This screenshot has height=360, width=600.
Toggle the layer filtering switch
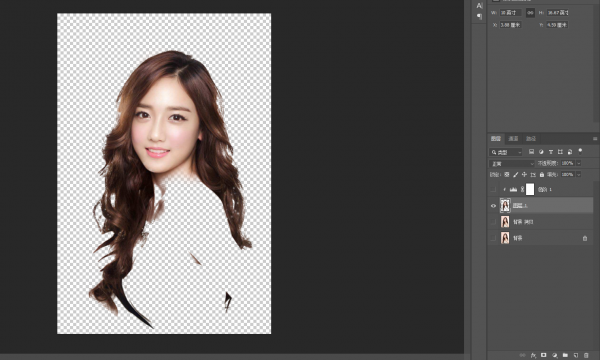580,151
